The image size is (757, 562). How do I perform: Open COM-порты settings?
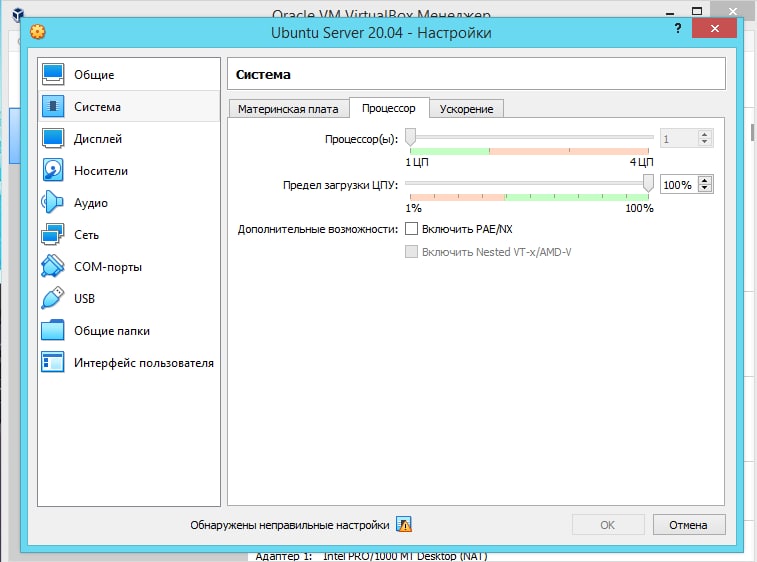[x=129, y=266]
